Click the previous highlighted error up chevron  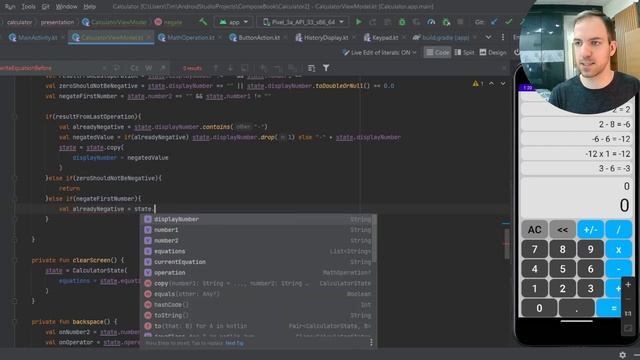click(x=491, y=84)
